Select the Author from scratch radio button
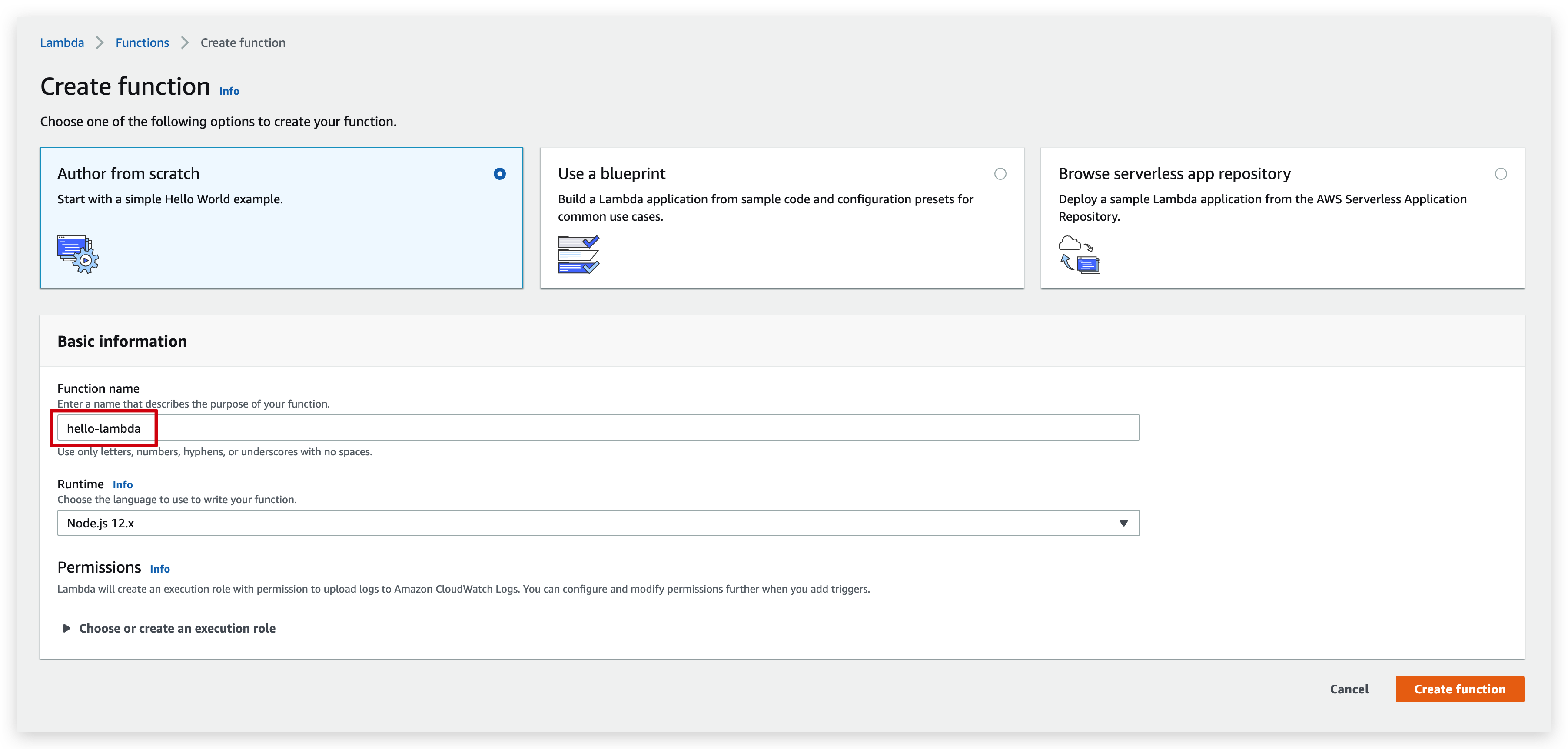The image size is (1568, 749). (x=499, y=174)
